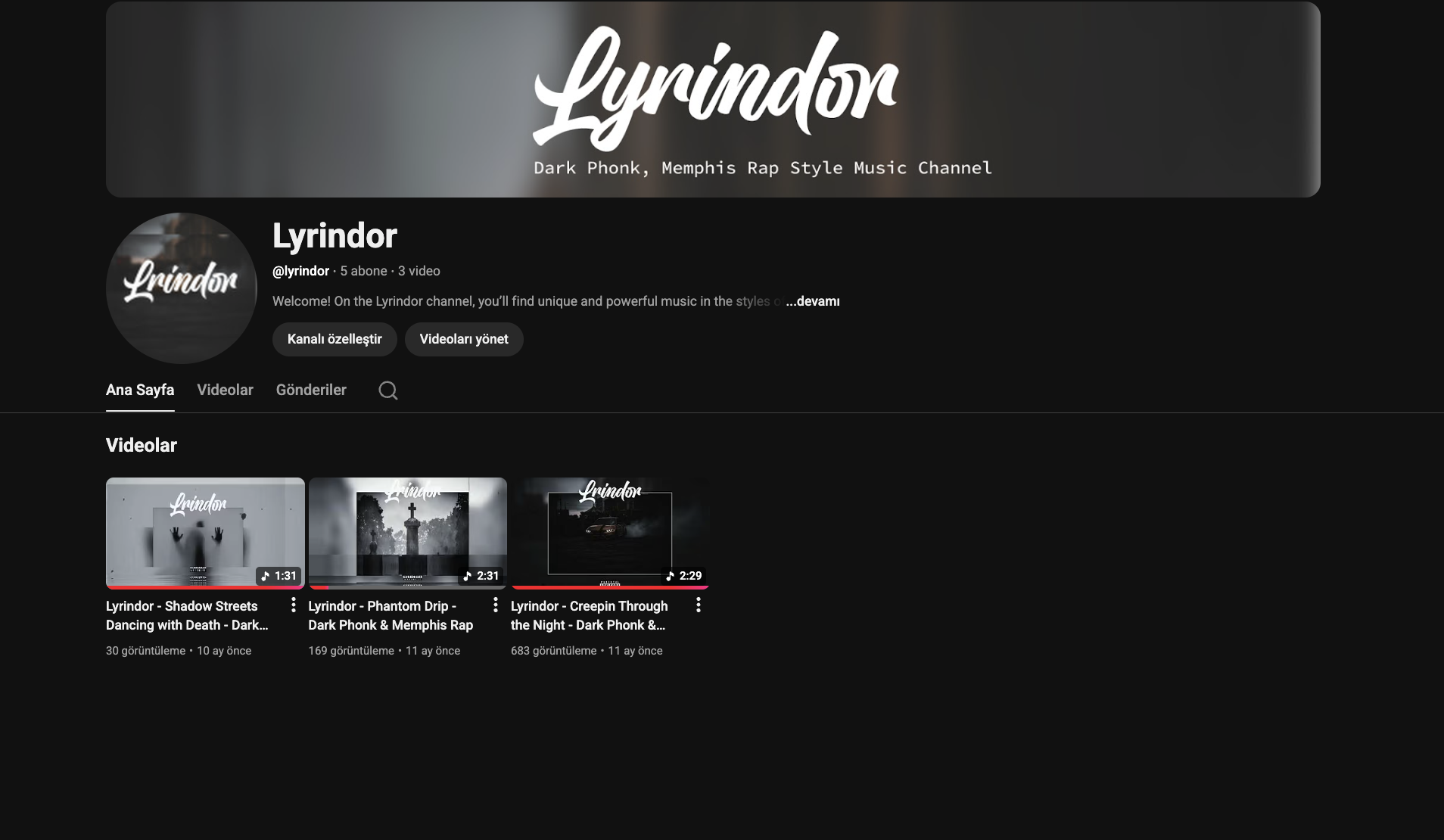Switch to the Gönderiler tab
The height and width of the screenshot is (840, 1444).
click(311, 390)
